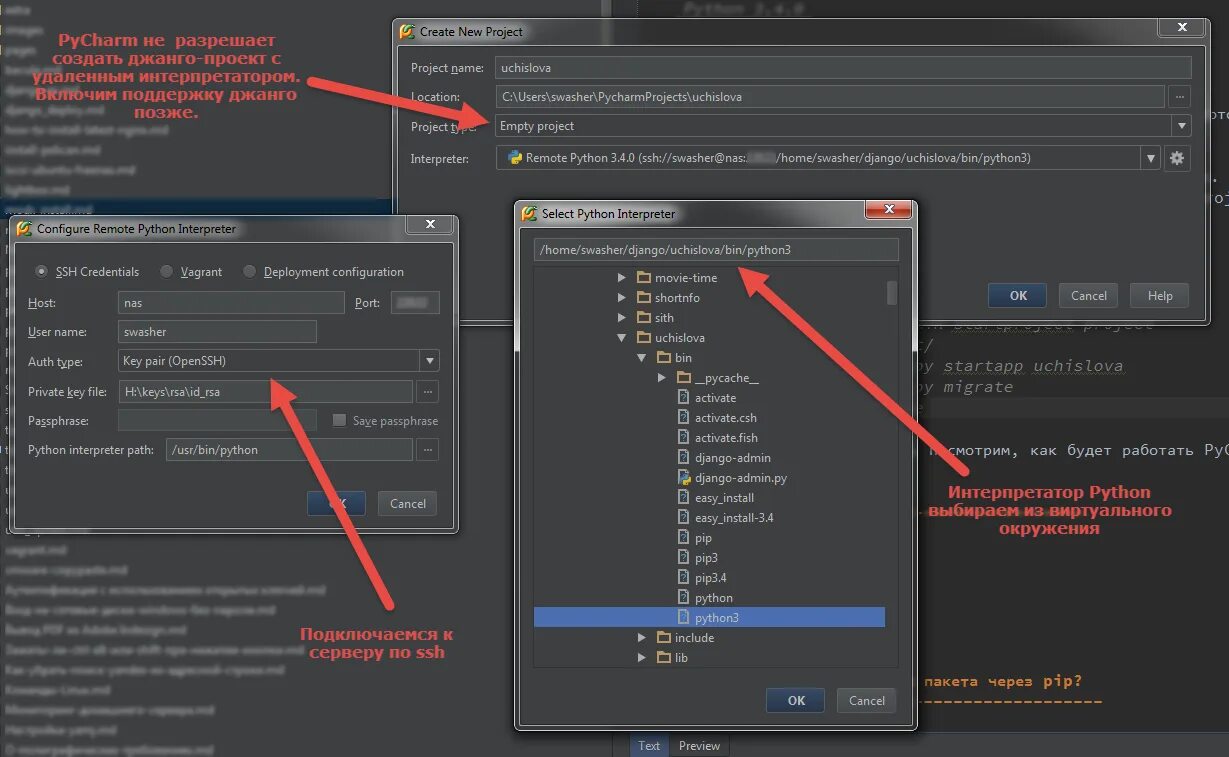Expand the __pycache__ folder
1229x757 pixels.
click(662, 378)
